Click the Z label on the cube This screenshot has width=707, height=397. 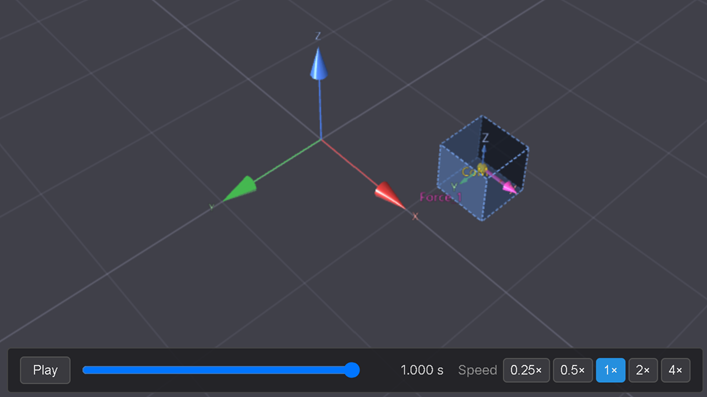(485, 138)
